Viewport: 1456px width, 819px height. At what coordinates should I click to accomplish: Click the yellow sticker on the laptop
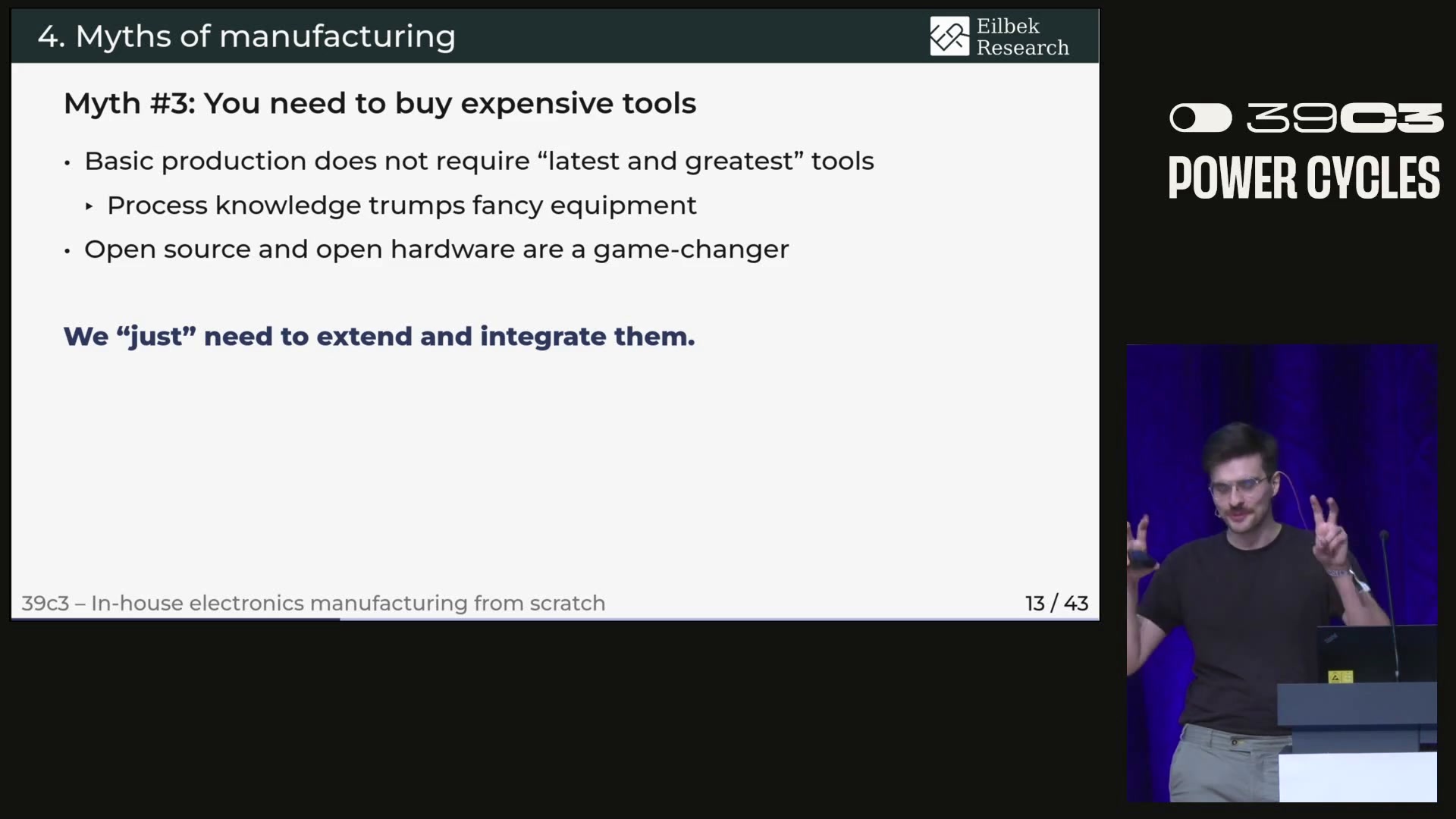point(1340,676)
